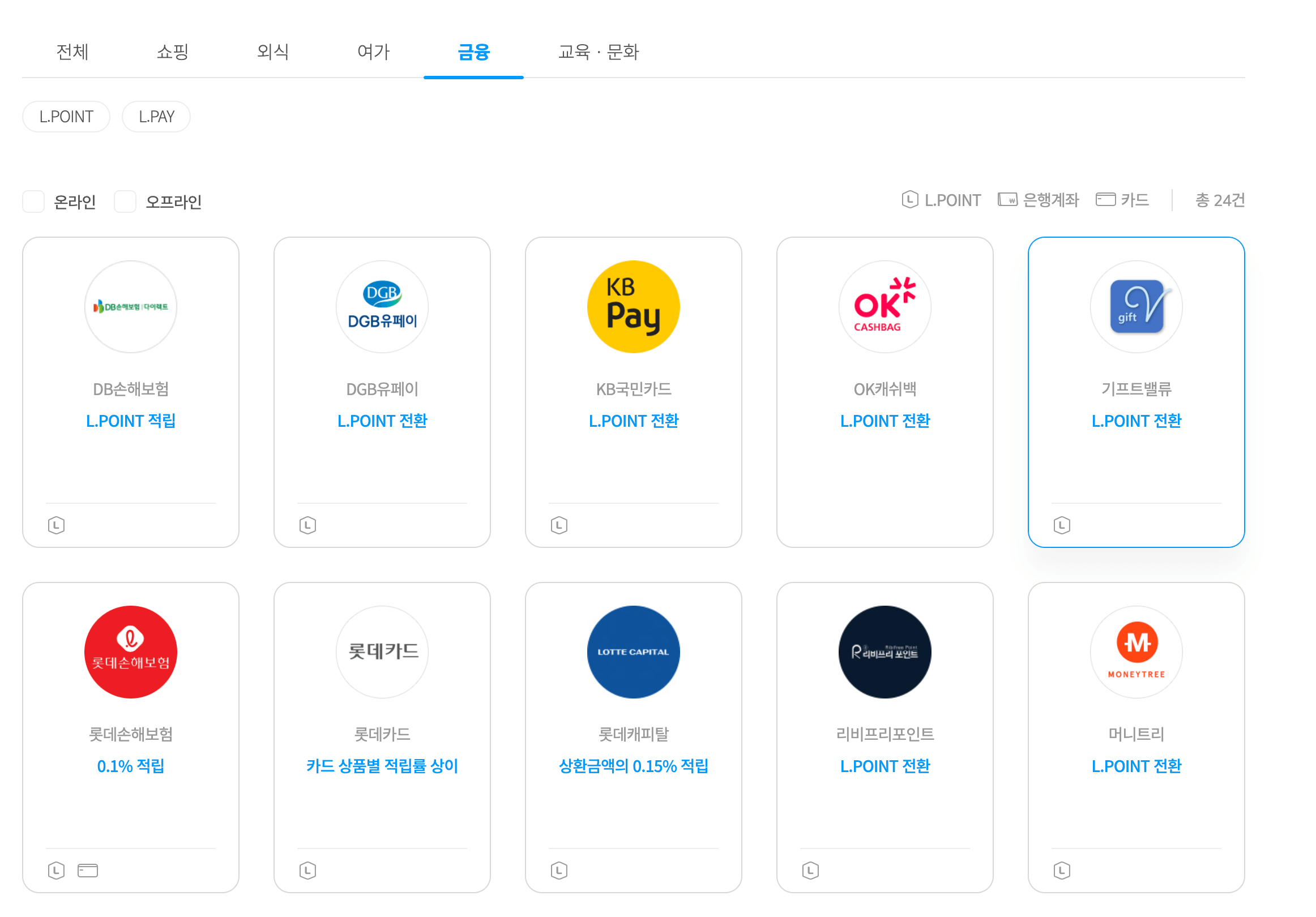Click the OK Cashbag logo
1316x917 pixels.
(x=885, y=307)
